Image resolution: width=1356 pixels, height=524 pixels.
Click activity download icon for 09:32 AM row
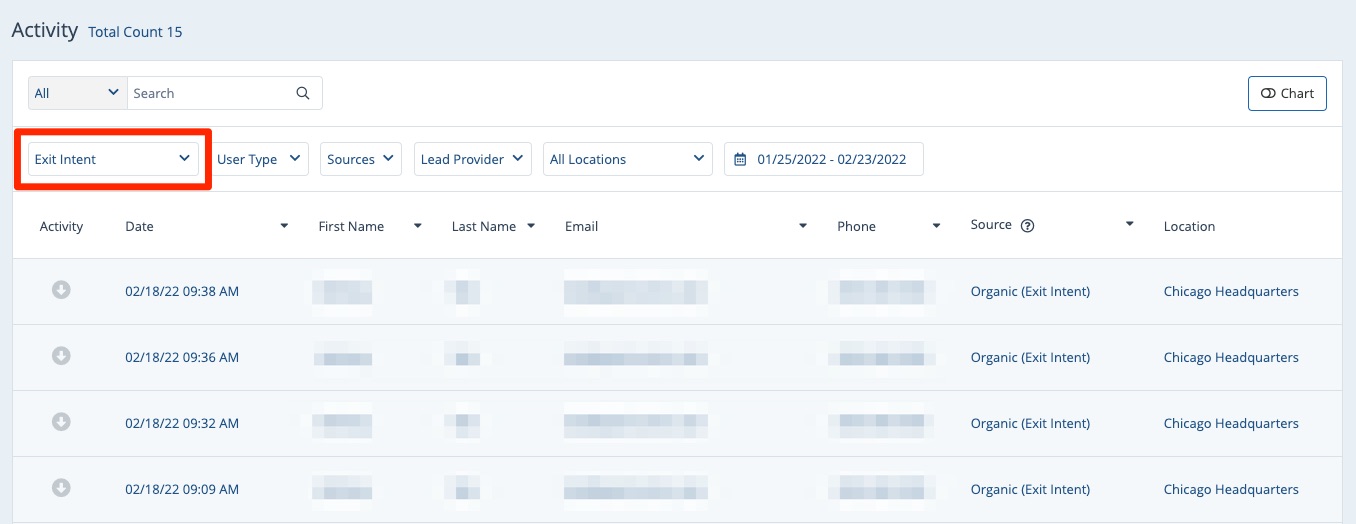pos(61,422)
